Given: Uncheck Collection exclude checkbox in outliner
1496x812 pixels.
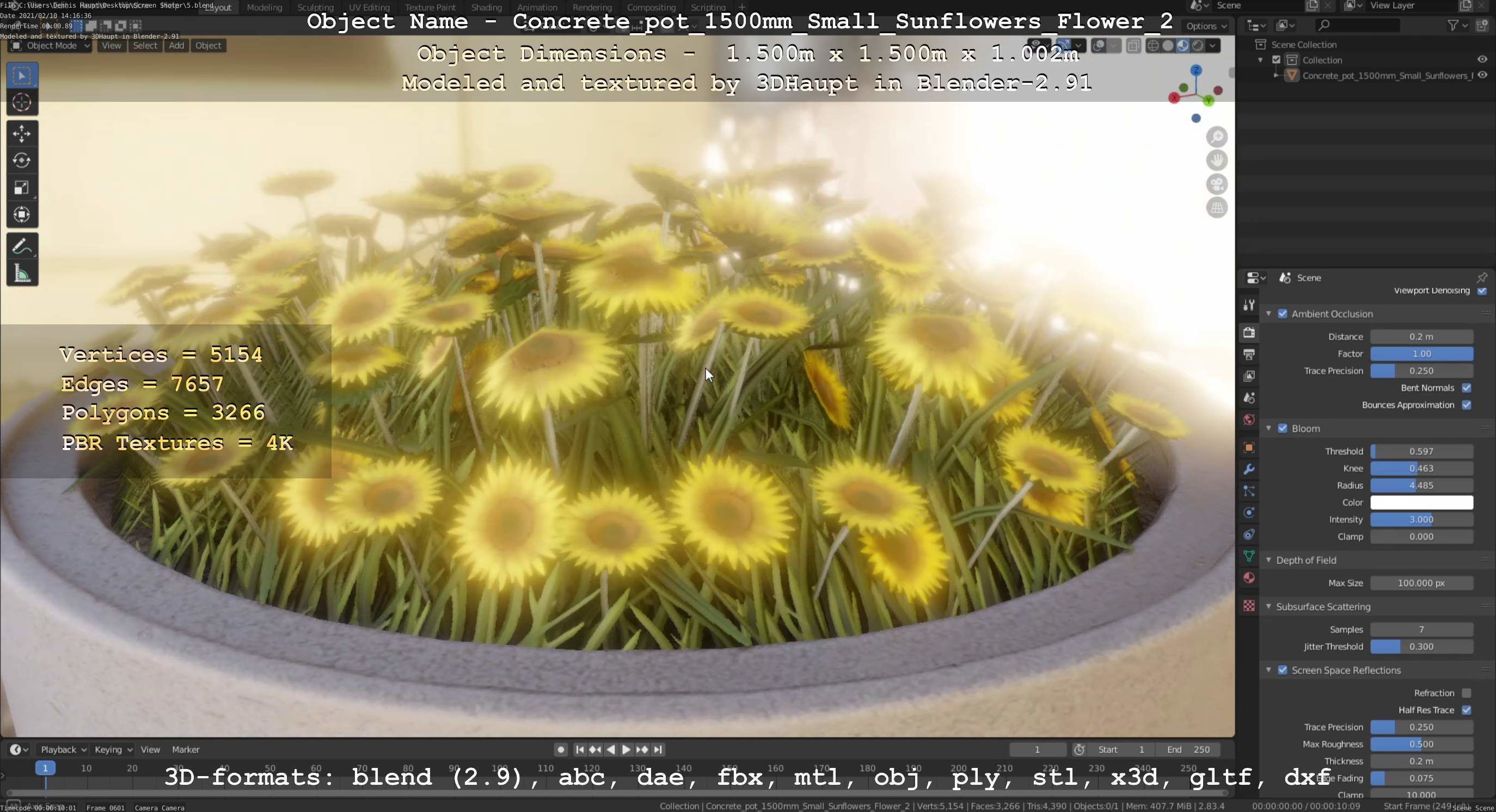Looking at the screenshot, I should (1277, 60).
